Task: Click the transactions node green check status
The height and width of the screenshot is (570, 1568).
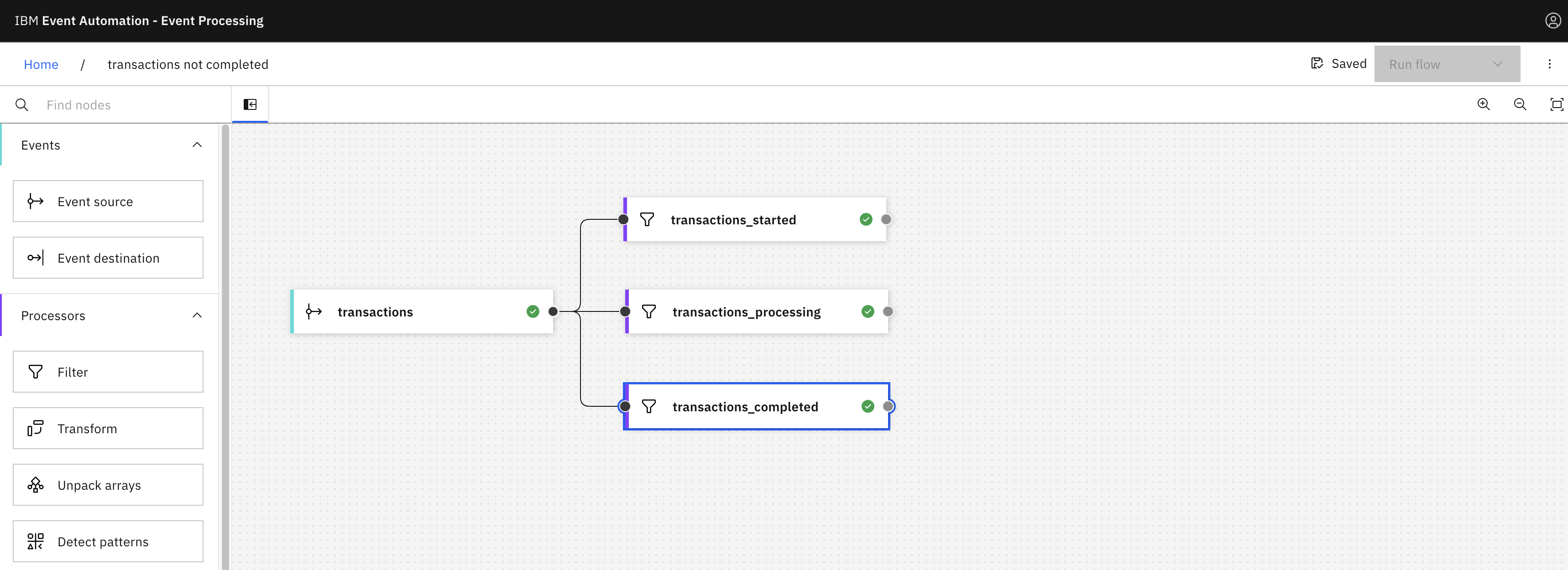Action: [x=533, y=311]
